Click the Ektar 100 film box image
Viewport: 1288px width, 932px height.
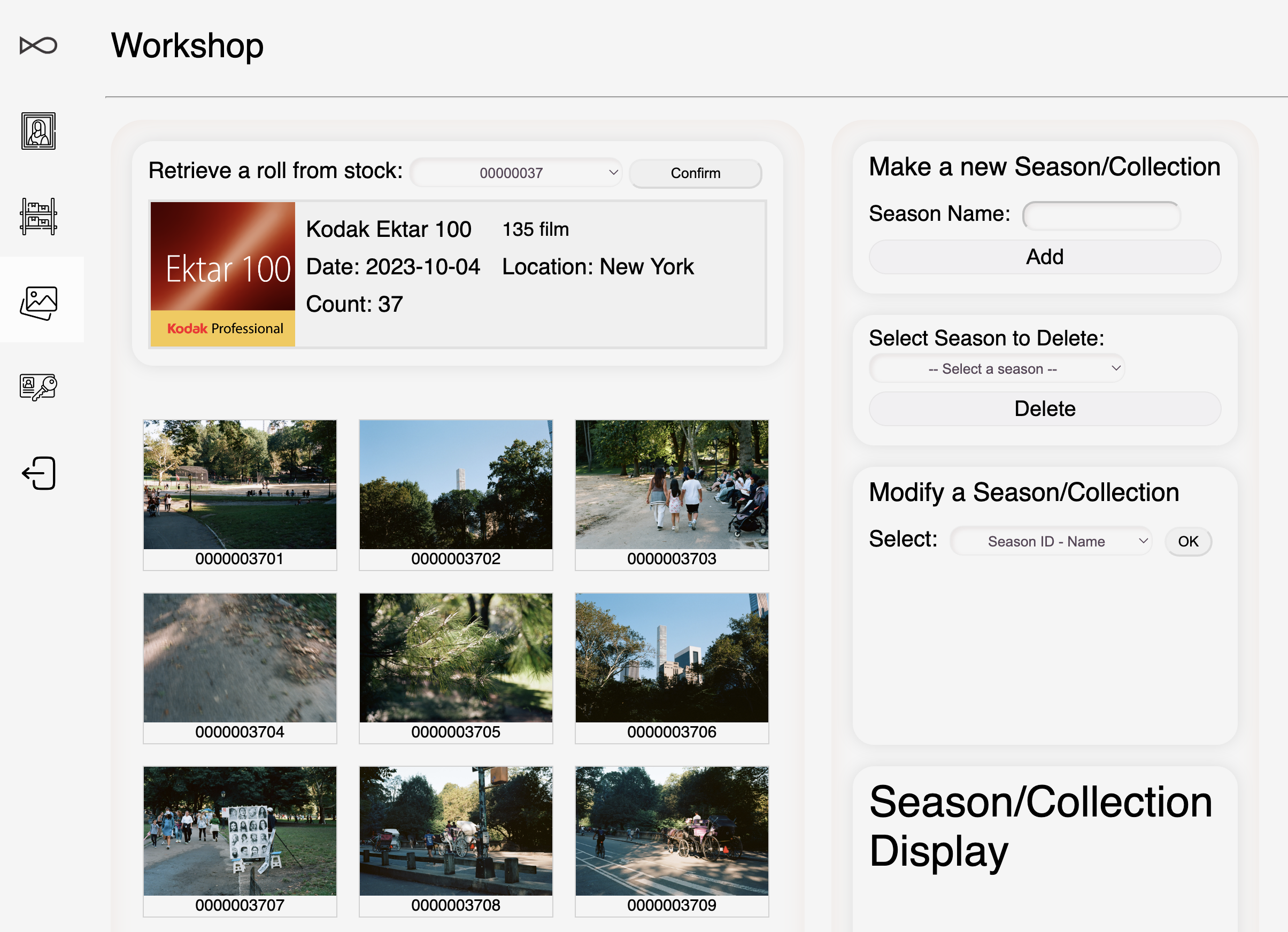pyautogui.click(x=222, y=274)
